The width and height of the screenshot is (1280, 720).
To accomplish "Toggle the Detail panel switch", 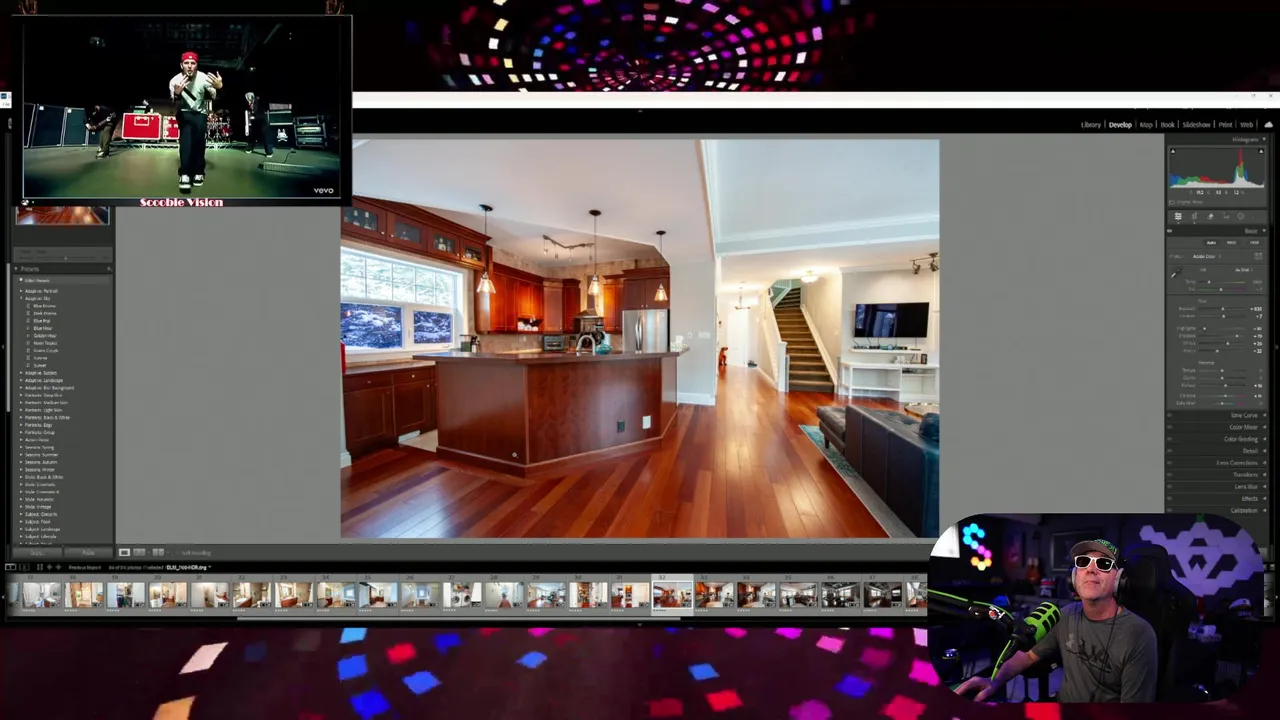I will click(1170, 451).
